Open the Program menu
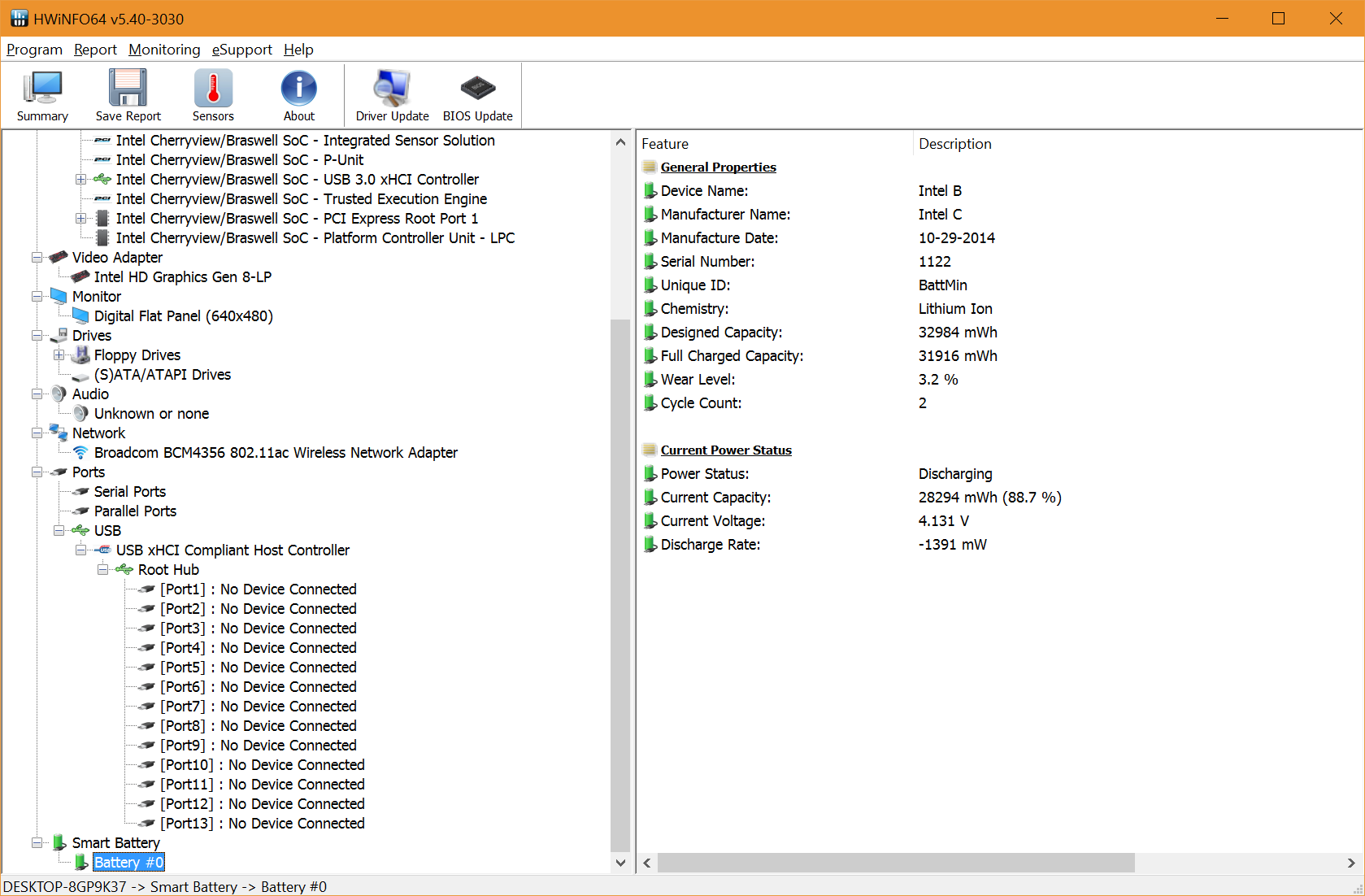 tap(34, 50)
